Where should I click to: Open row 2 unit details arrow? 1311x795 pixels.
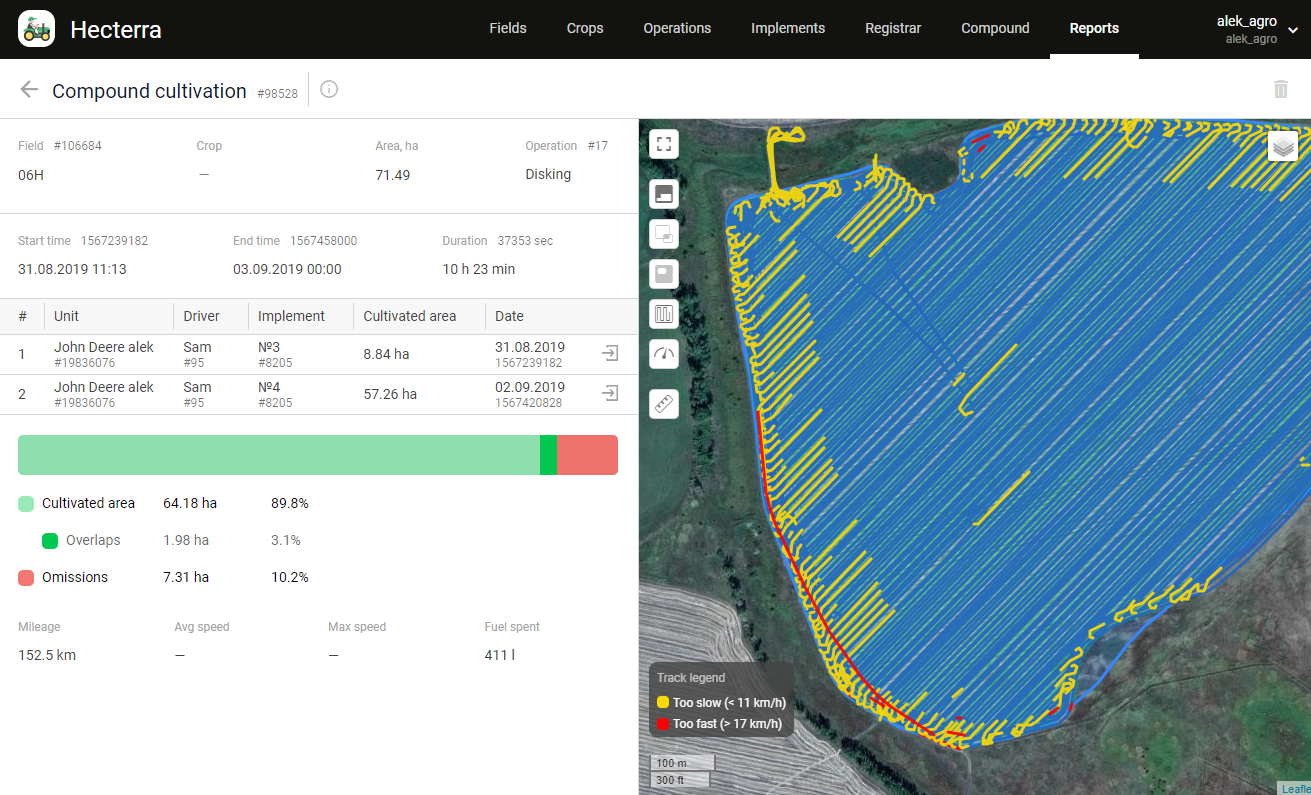pyautogui.click(x=610, y=394)
